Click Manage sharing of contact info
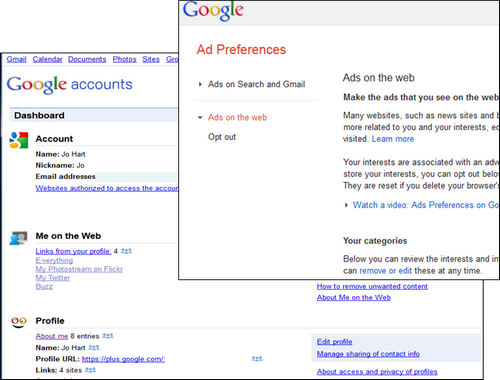This screenshot has width=500, height=380. 368,354
